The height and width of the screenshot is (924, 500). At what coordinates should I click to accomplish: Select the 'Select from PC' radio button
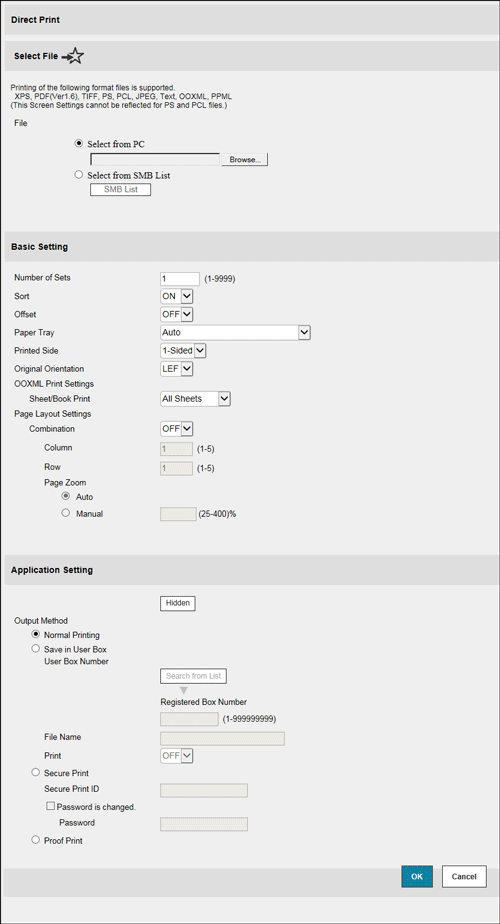click(78, 143)
